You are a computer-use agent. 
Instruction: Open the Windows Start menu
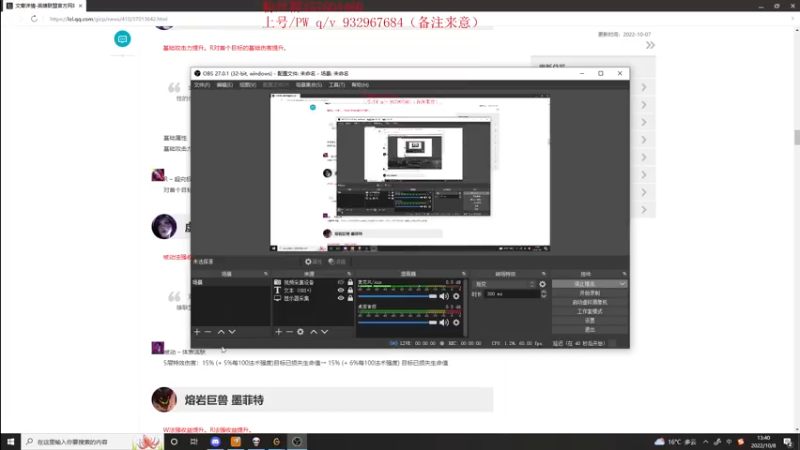pyautogui.click(x=10, y=442)
